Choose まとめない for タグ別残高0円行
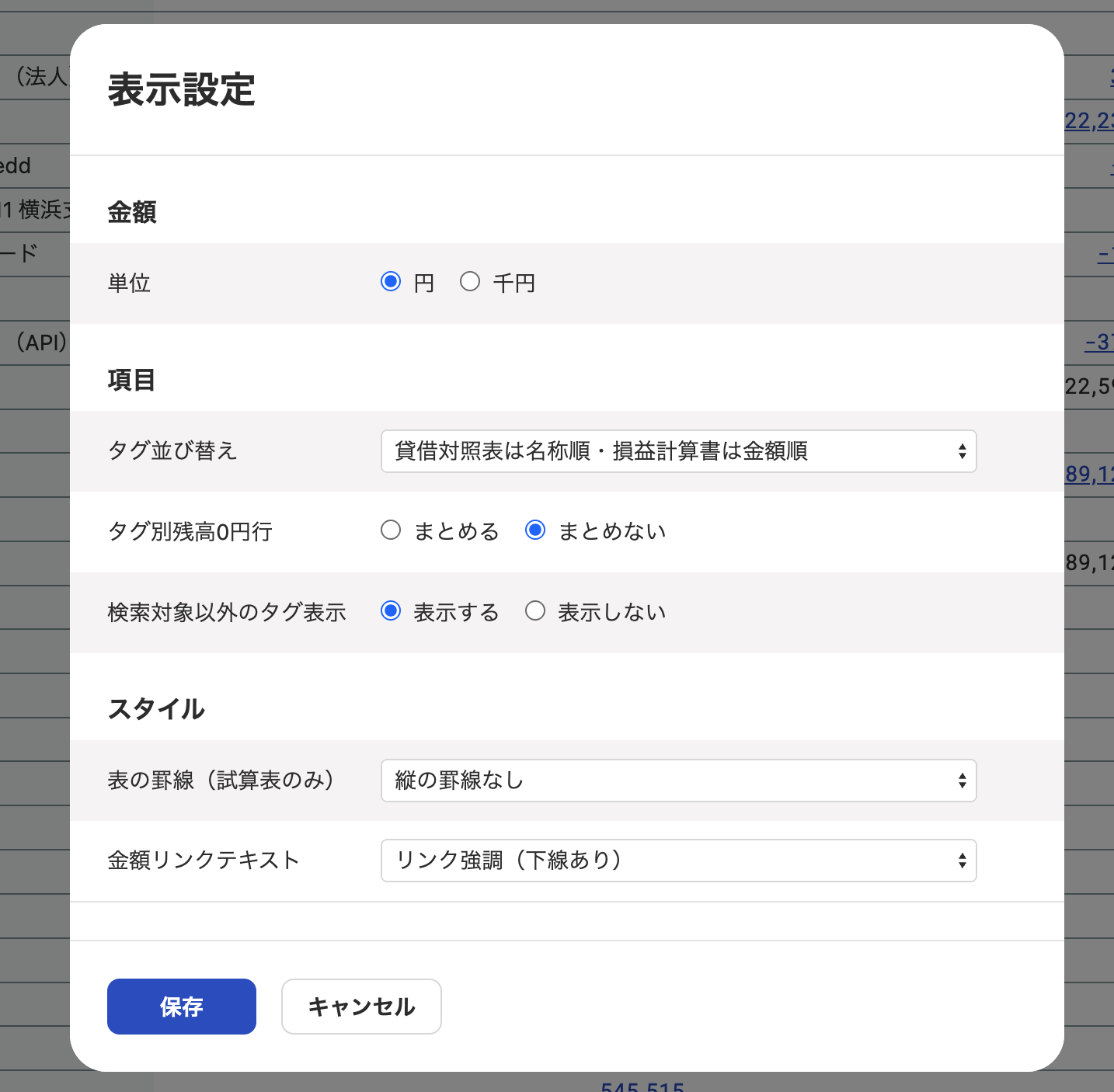Image resolution: width=1114 pixels, height=1092 pixels. pos(535,530)
